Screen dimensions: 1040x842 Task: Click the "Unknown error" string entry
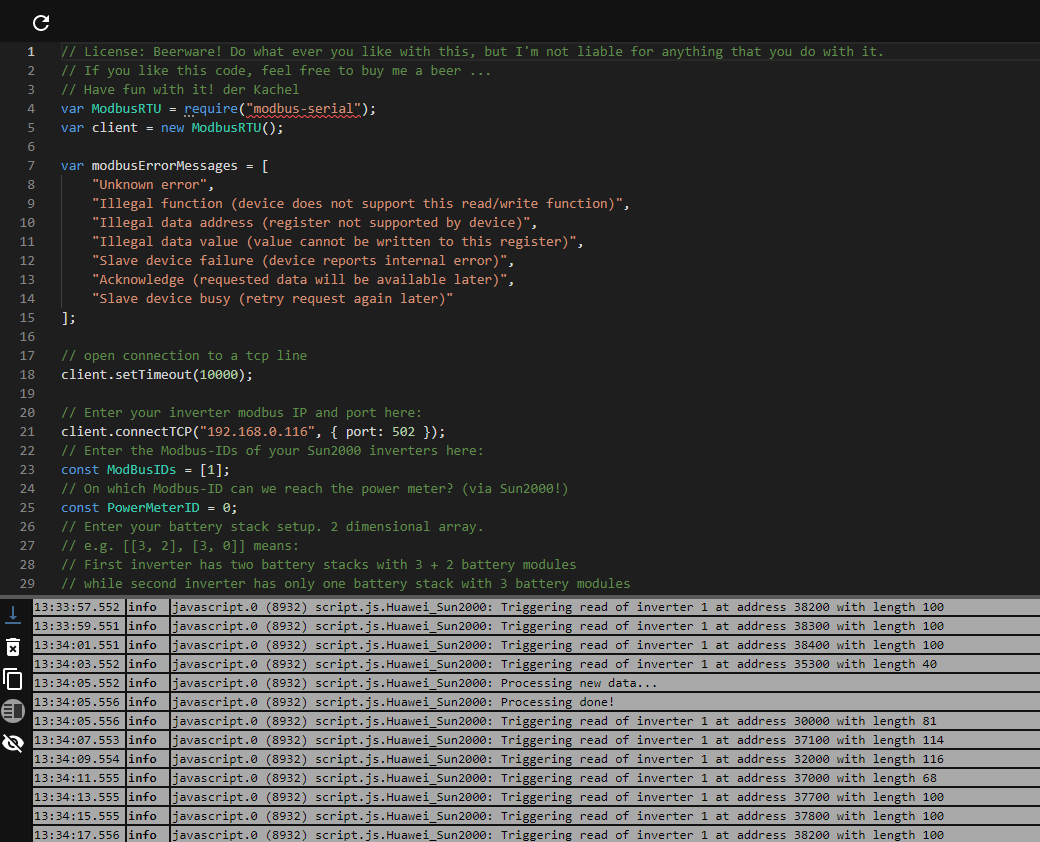(149, 185)
